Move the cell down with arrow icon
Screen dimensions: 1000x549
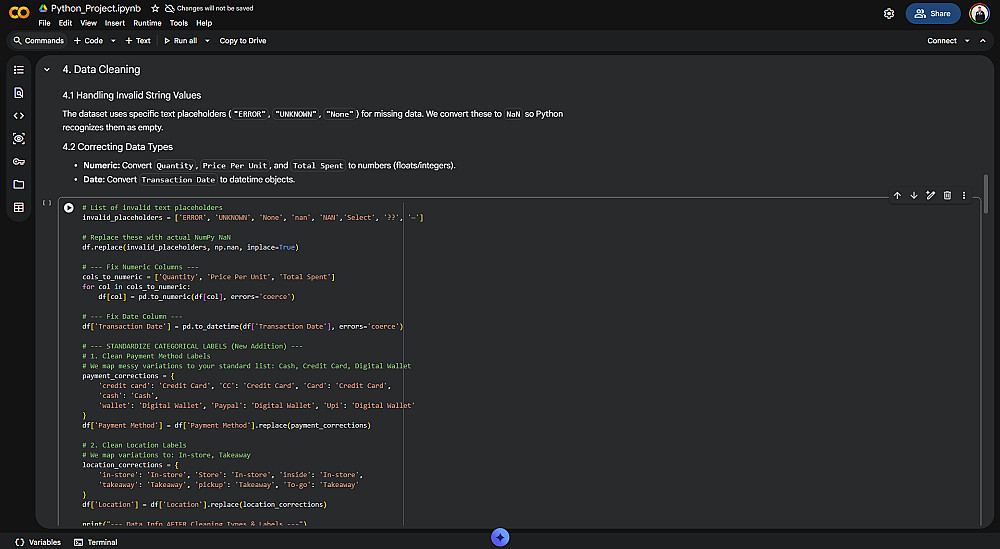(x=914, y=195)
